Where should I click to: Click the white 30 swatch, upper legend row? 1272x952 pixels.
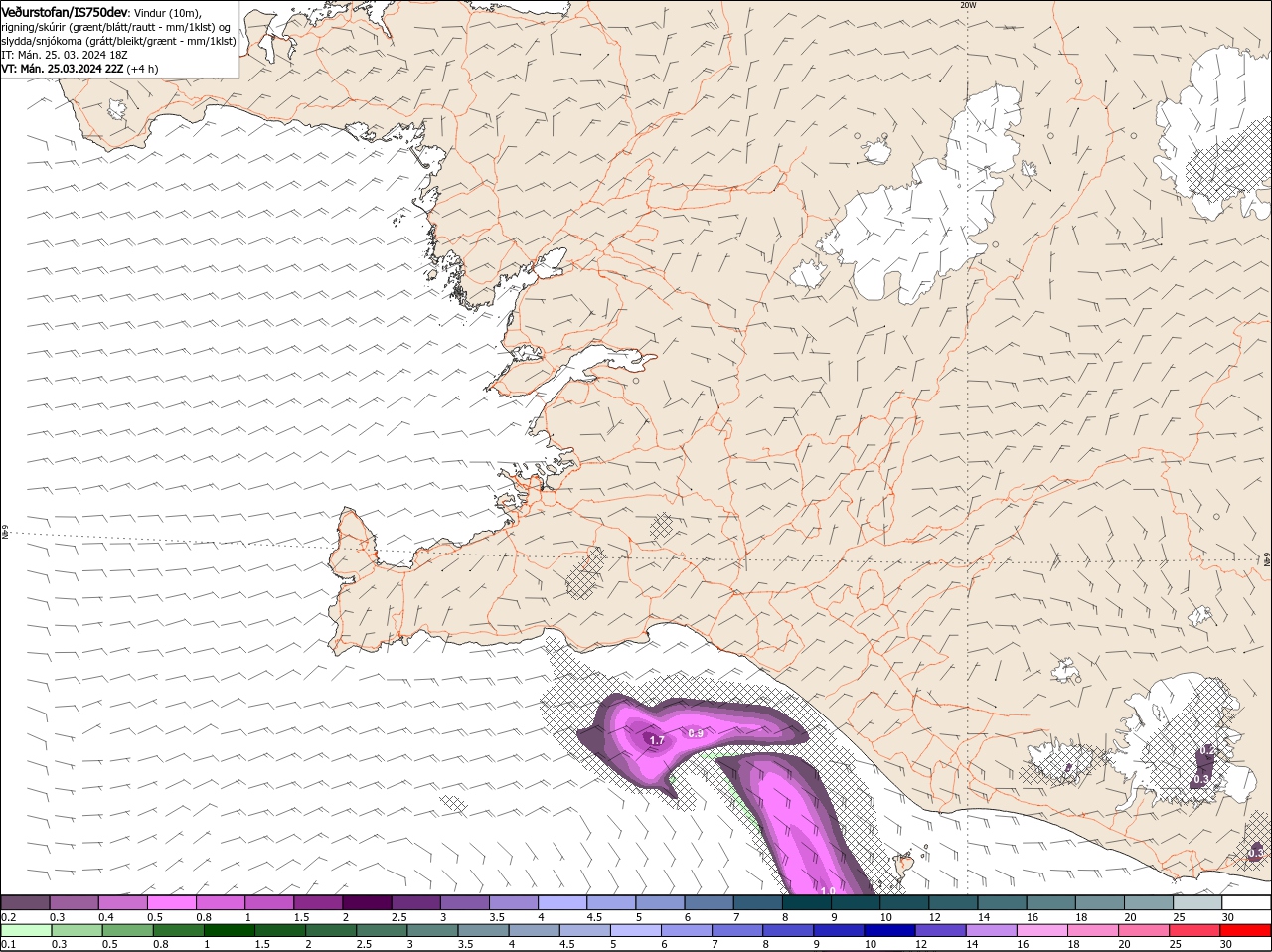1246,902
